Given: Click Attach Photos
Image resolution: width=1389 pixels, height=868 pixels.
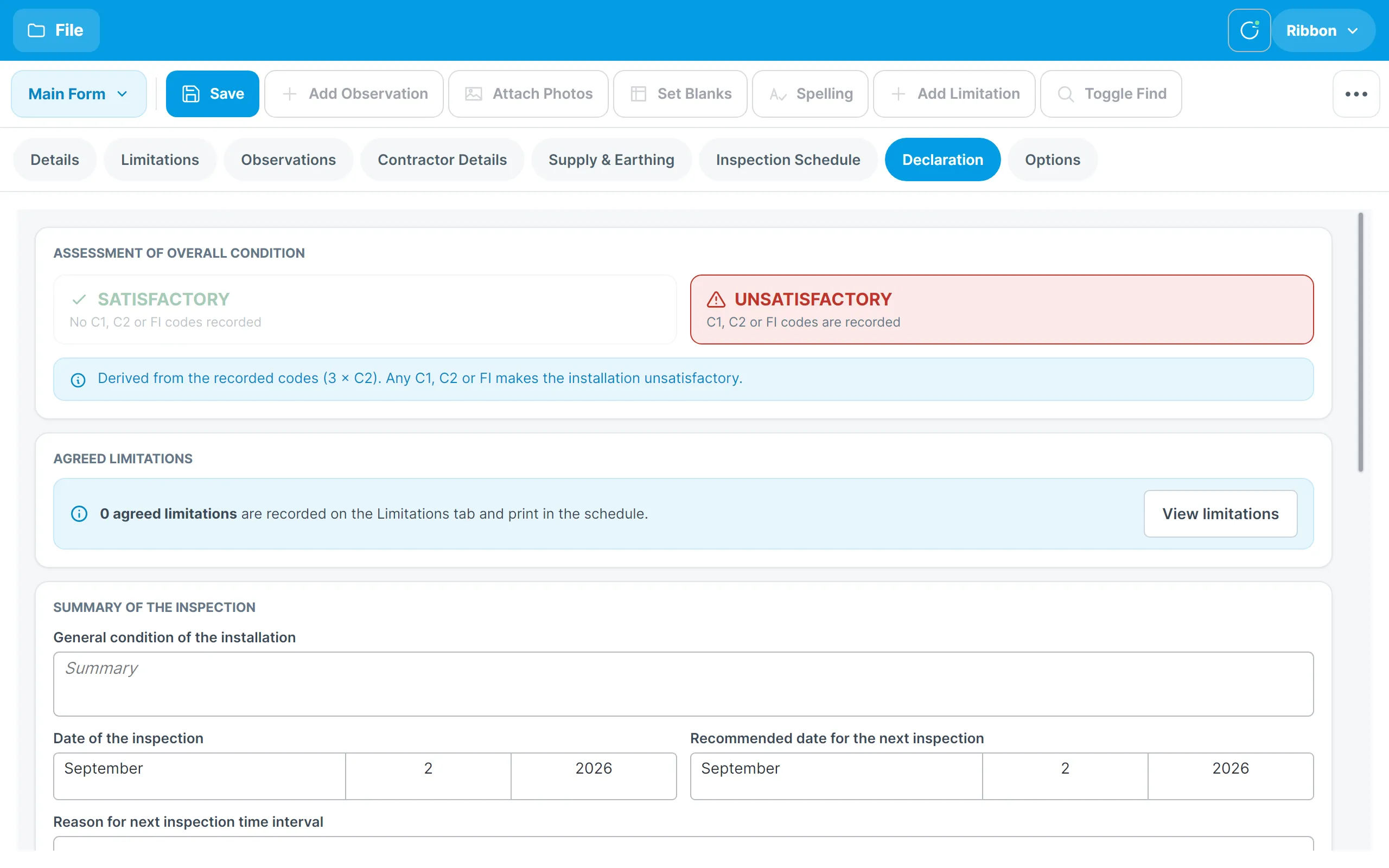Looking at the screenshot, I should (x=528, y=93).
